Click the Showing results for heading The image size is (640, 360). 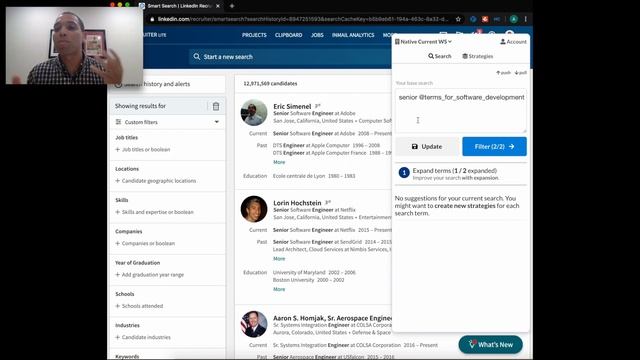click(140, 106)
